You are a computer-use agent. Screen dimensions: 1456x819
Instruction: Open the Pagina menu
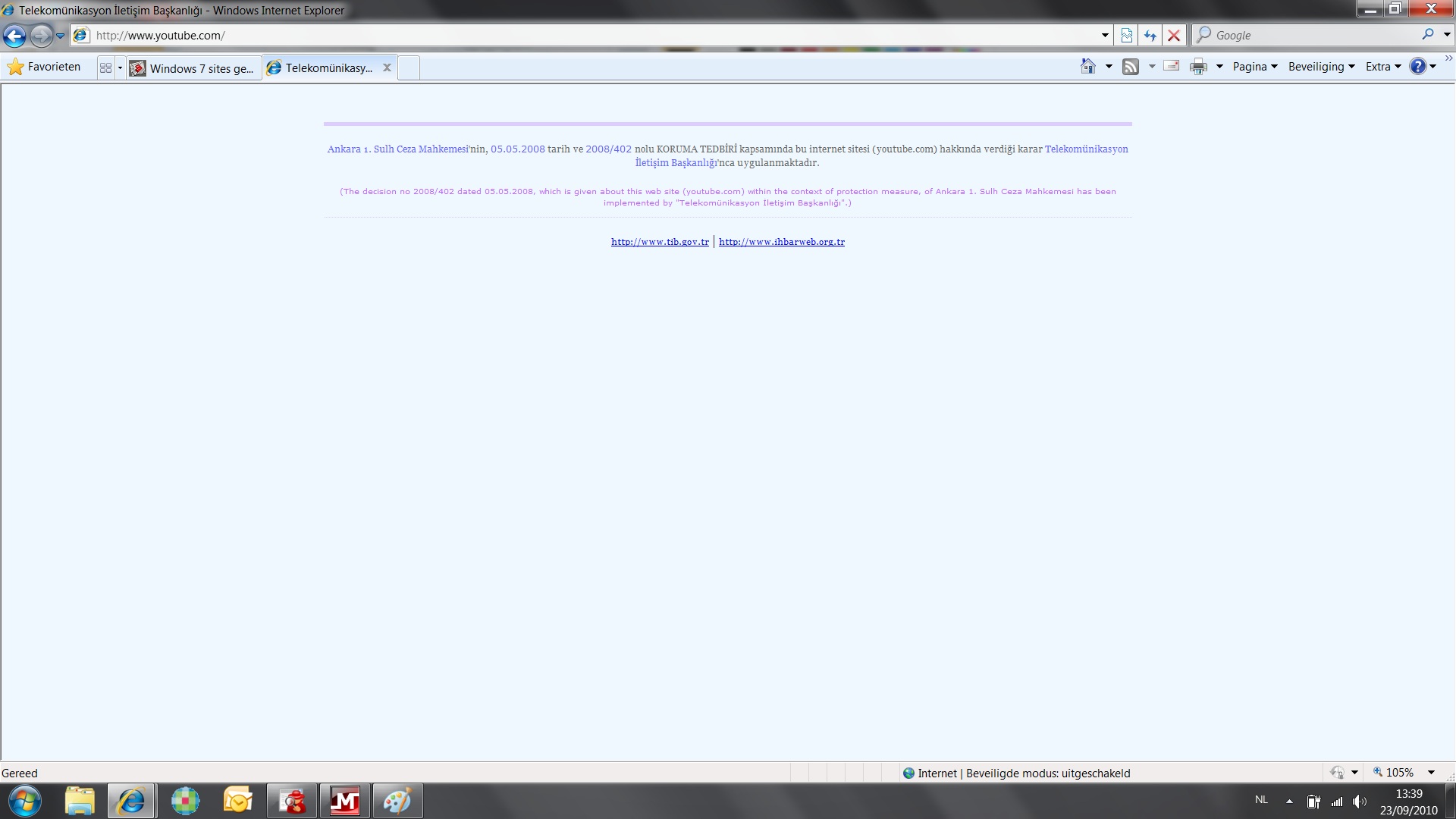(1255, 67)
